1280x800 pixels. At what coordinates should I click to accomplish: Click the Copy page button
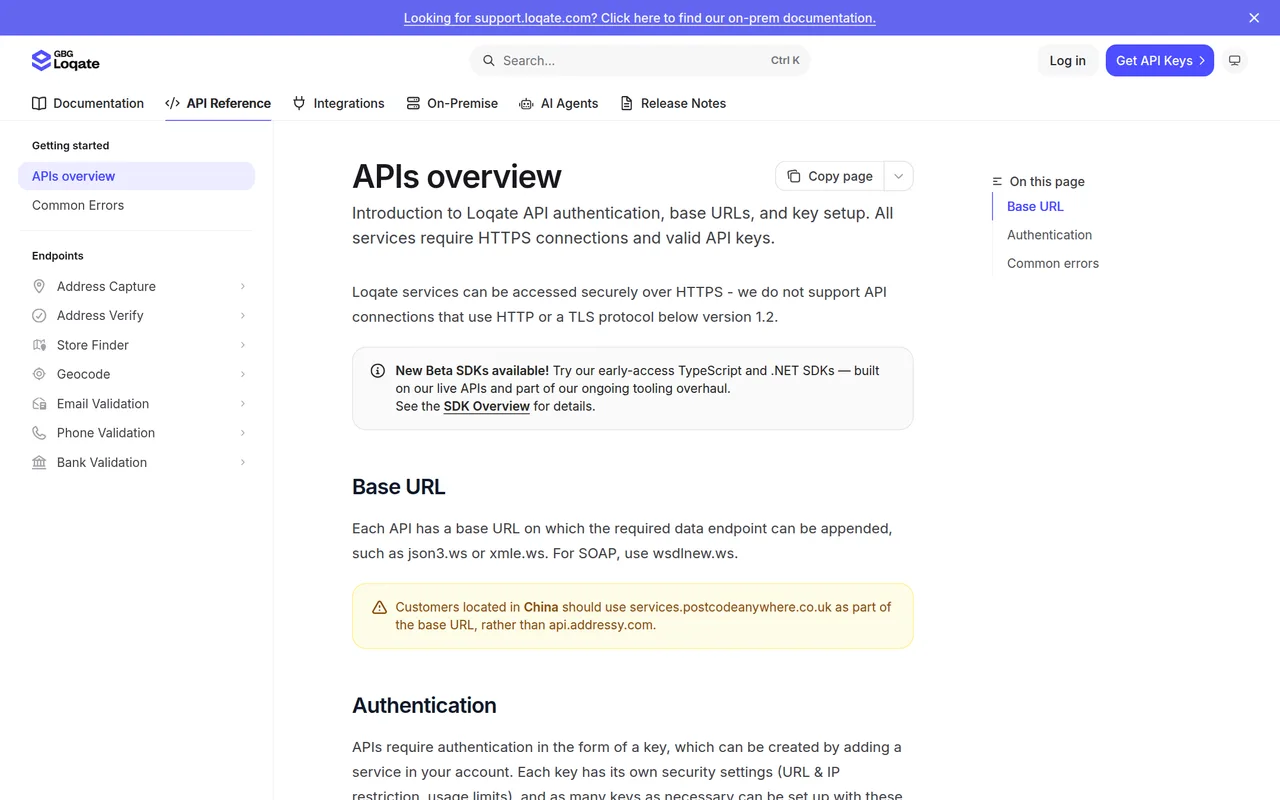[x=830, y=176]
